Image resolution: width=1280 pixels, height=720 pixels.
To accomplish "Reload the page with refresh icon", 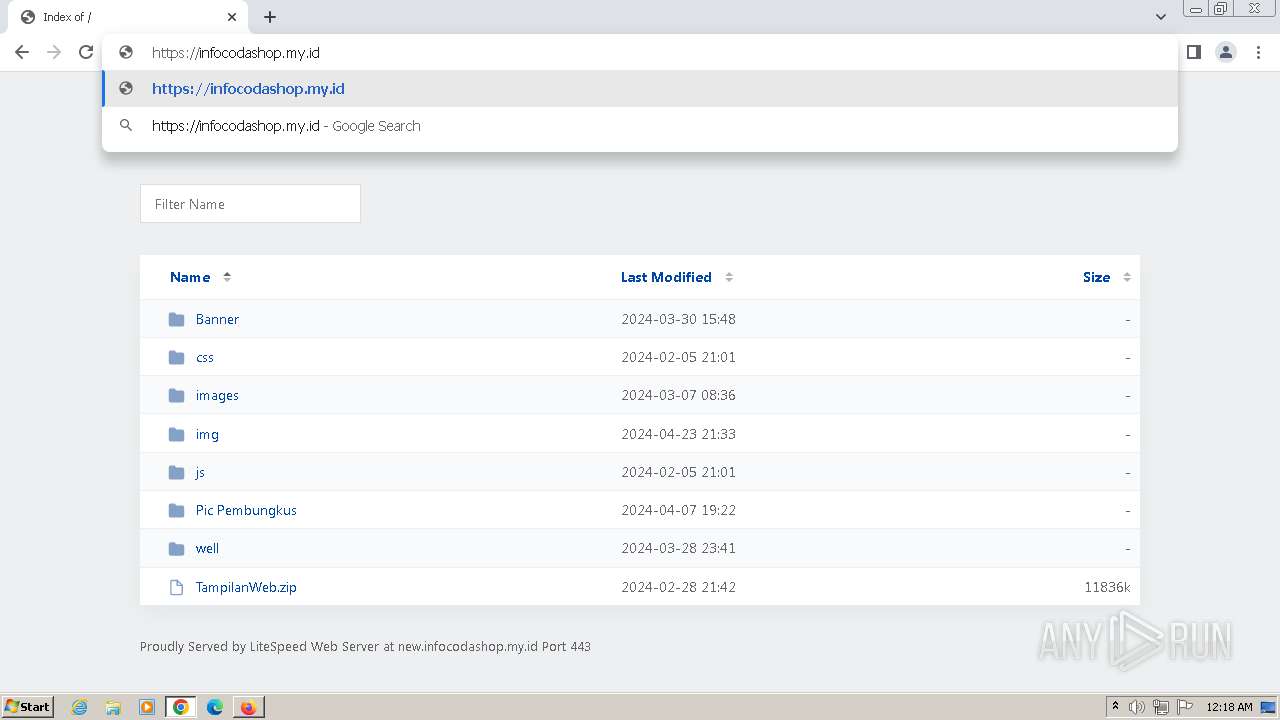I will pos(86,52).
